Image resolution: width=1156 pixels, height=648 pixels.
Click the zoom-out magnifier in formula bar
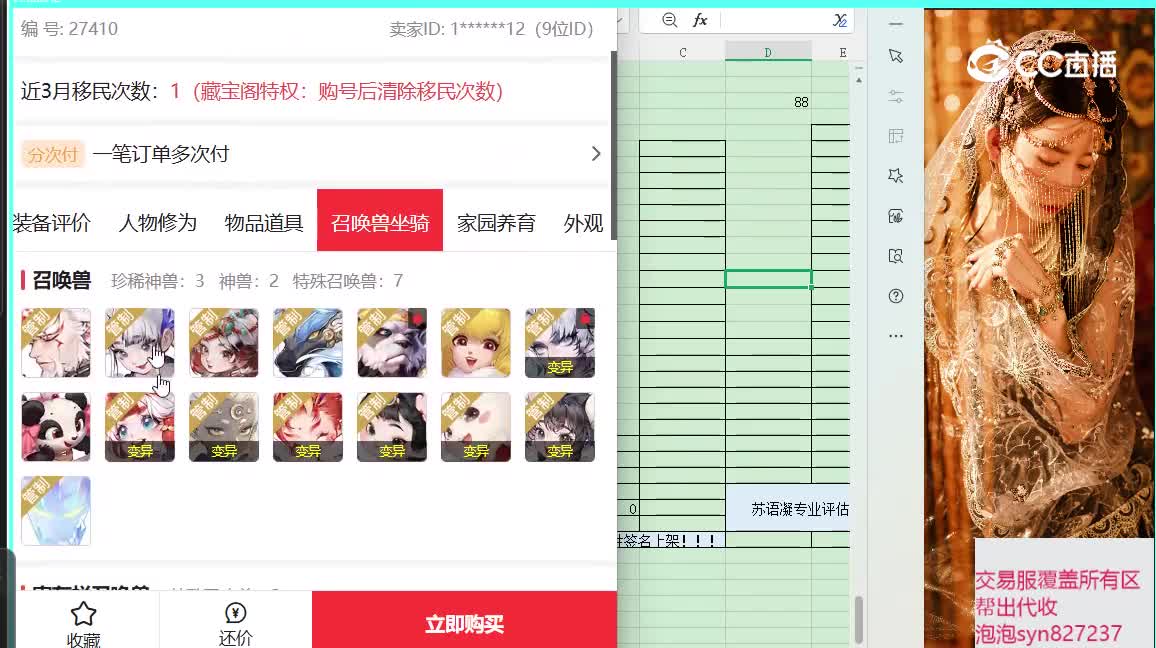pyautogui.click(x=669, y=20)
